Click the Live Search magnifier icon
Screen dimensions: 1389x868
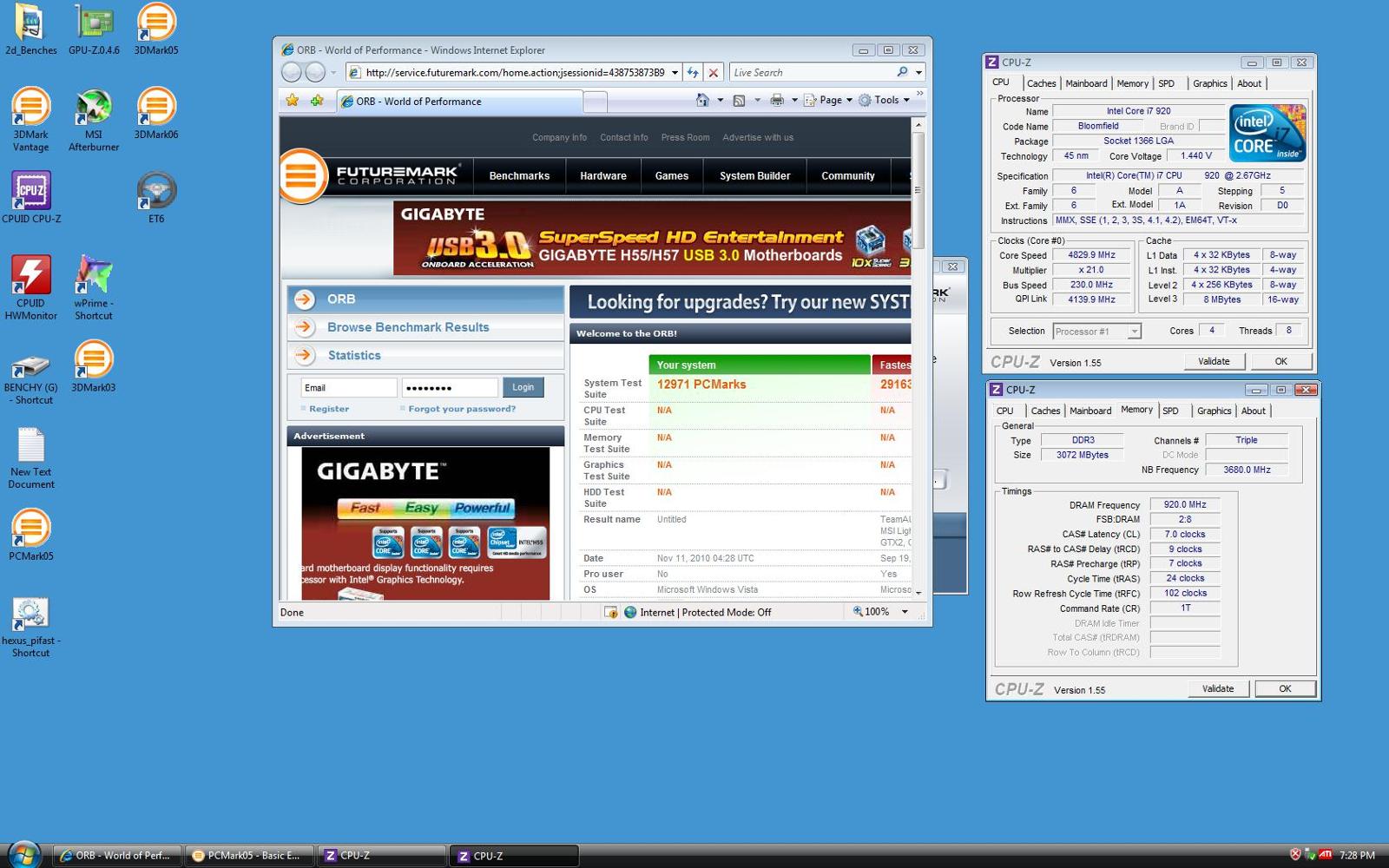click(902, 72)
